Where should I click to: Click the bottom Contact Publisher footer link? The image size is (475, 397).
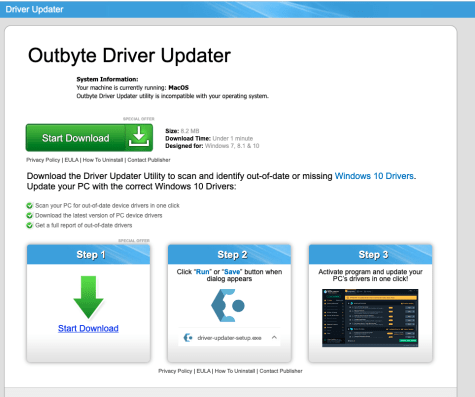281,371
